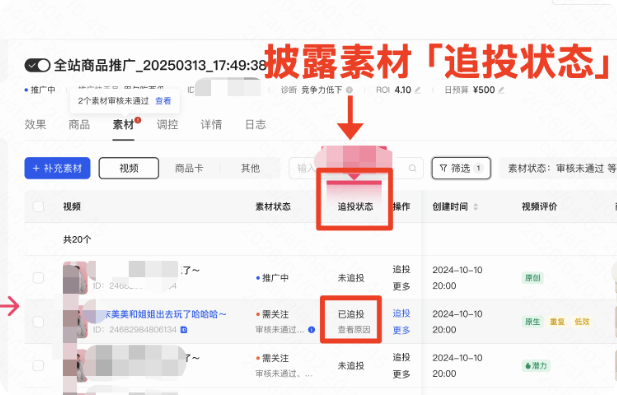Toggle the 全站商品推广 campaign switch
Image resolution: width=617 pixels, height=395 pixels.
pos(37,65)
